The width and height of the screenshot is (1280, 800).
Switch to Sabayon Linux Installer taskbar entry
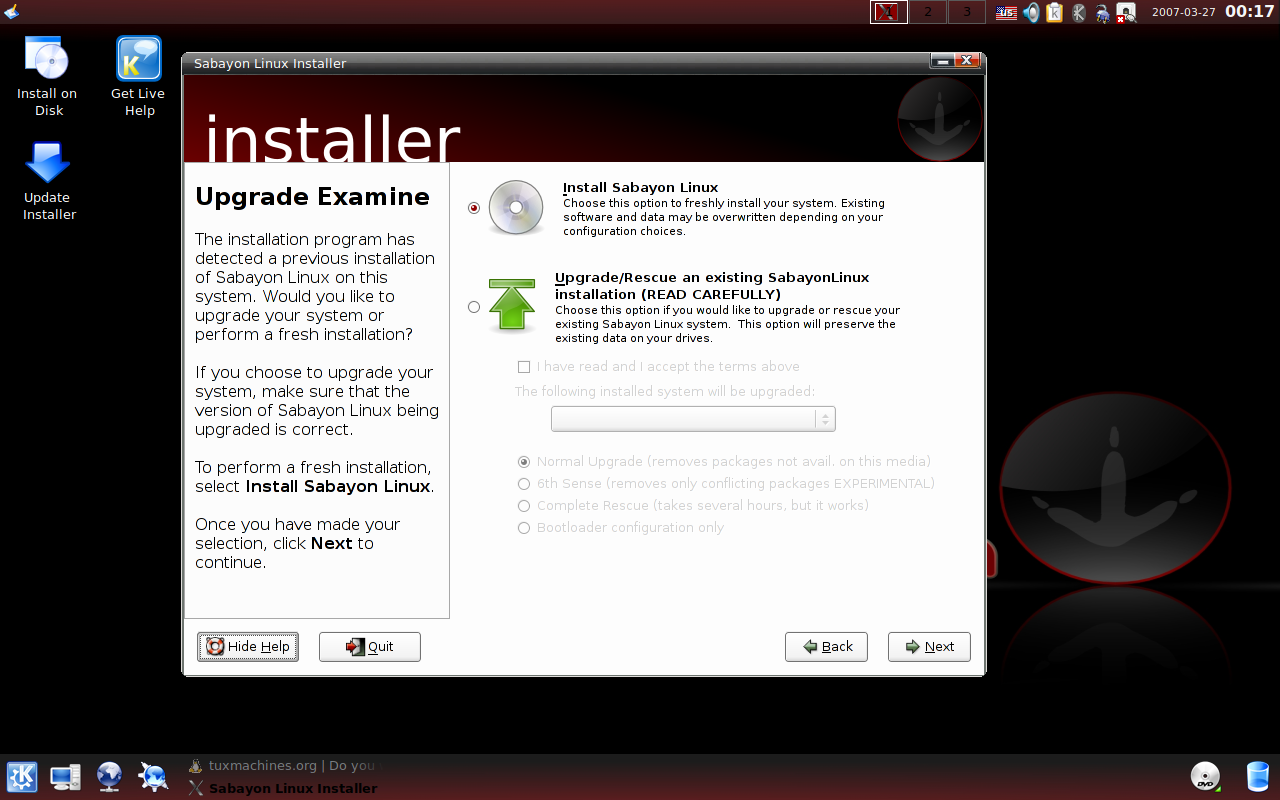click(284, 788)
